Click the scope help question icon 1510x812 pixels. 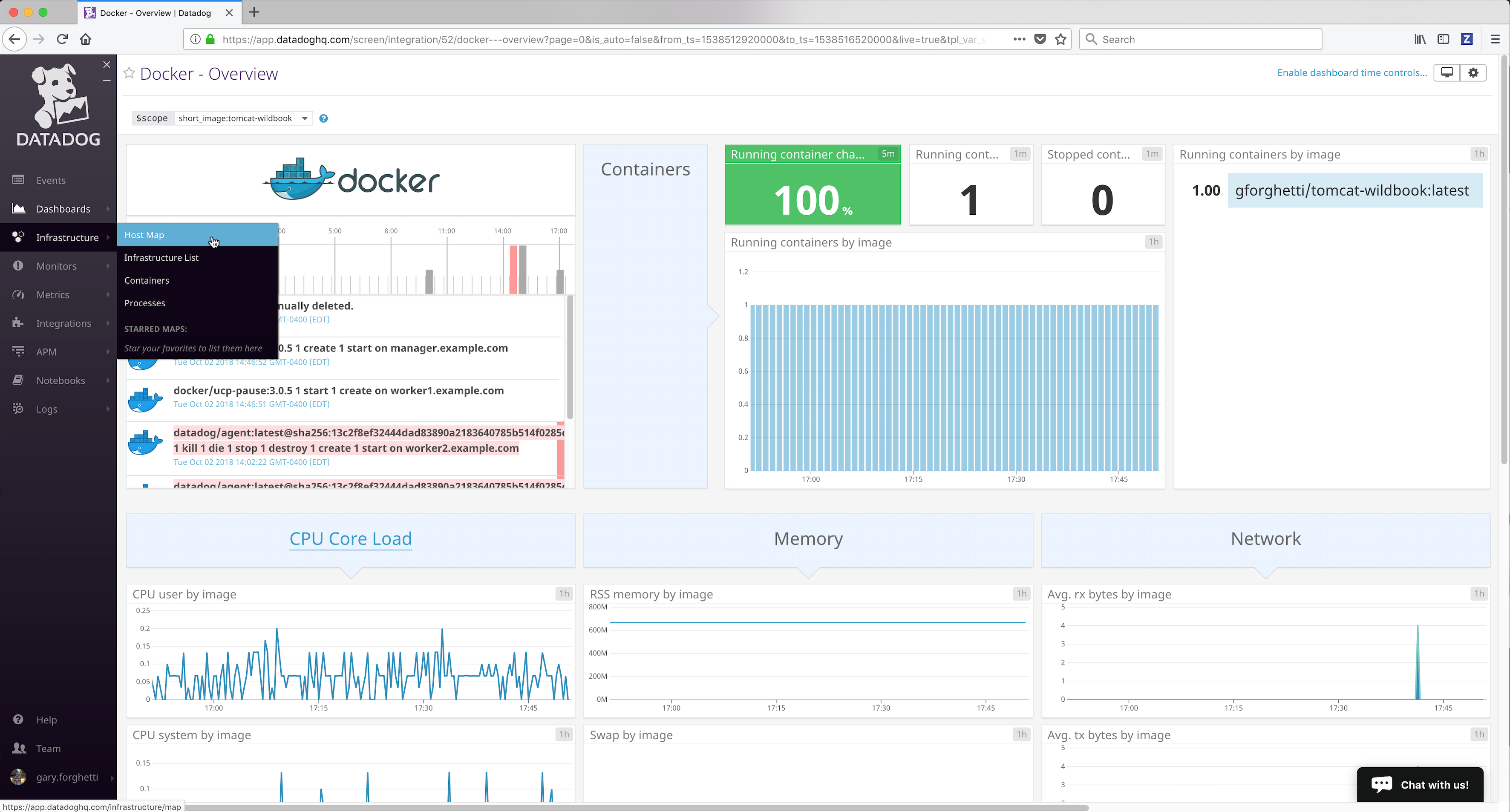(323, 118)
